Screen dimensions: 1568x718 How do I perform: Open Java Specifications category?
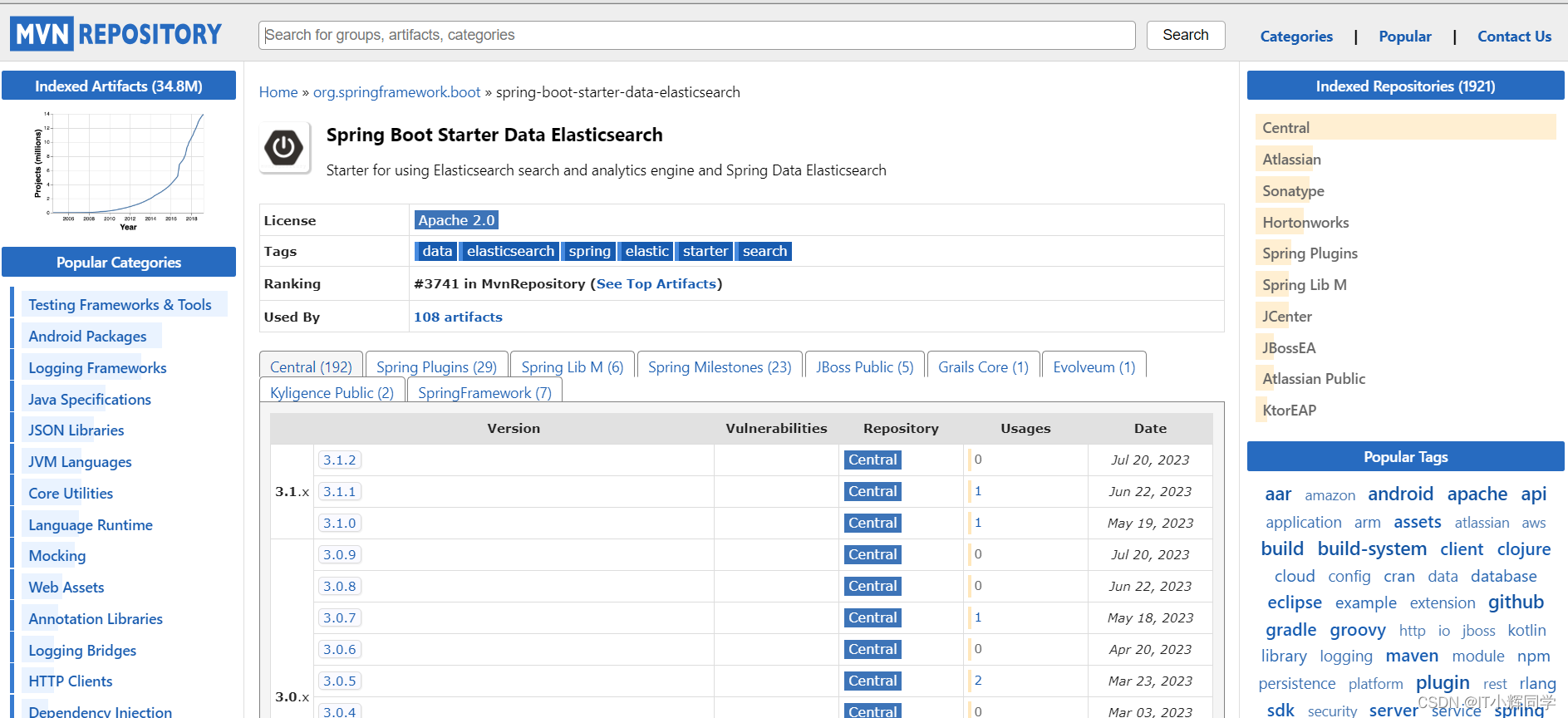coord(90,400)
